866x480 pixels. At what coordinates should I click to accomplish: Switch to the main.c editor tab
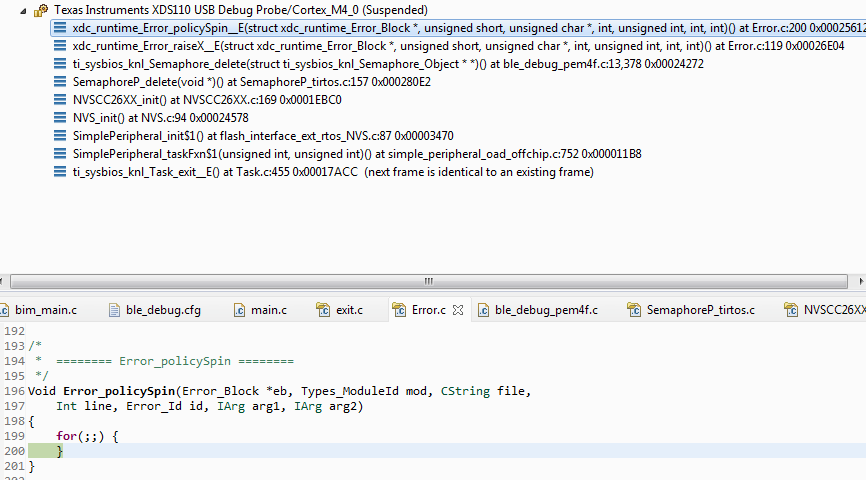(x=268, y=310)
